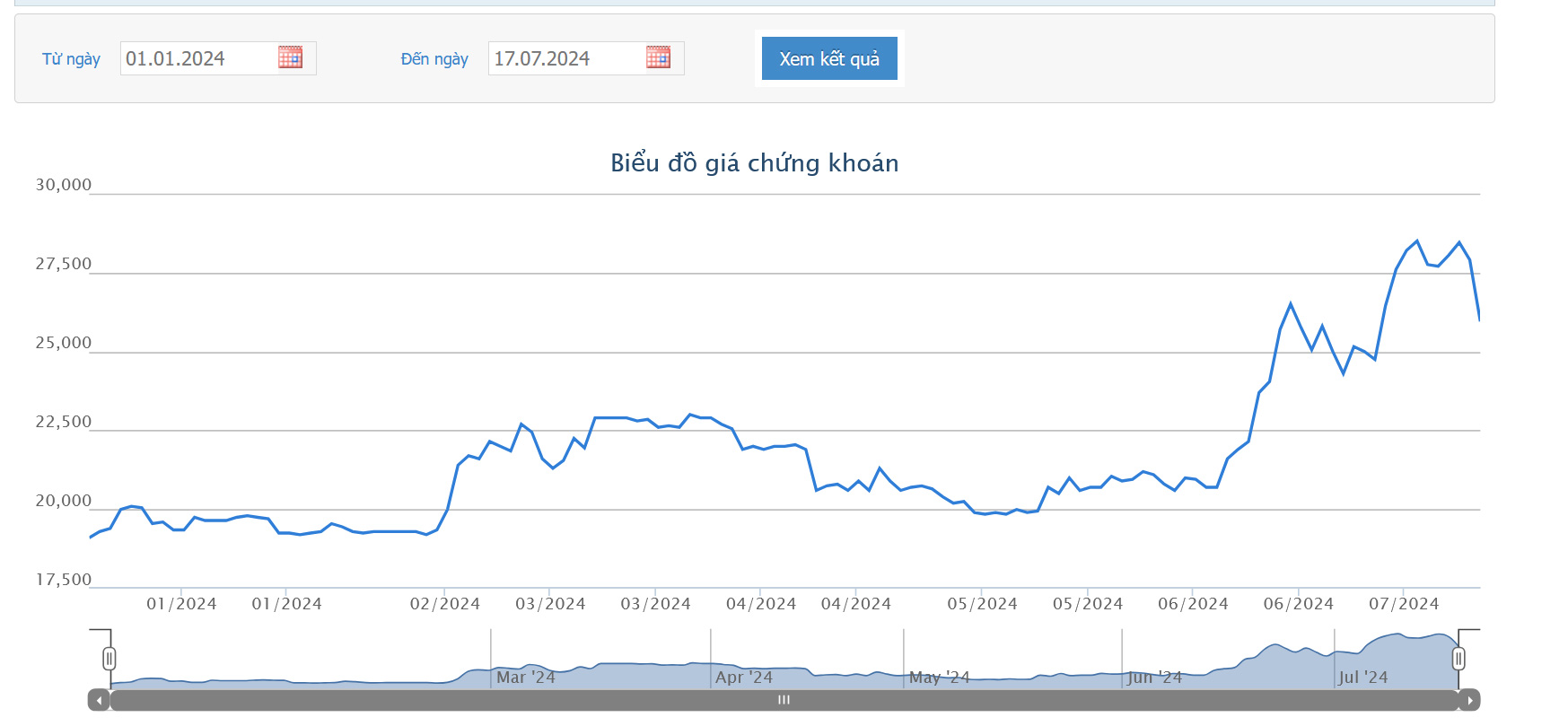Open the calendar picker for Đến ngày

point(658,57)
